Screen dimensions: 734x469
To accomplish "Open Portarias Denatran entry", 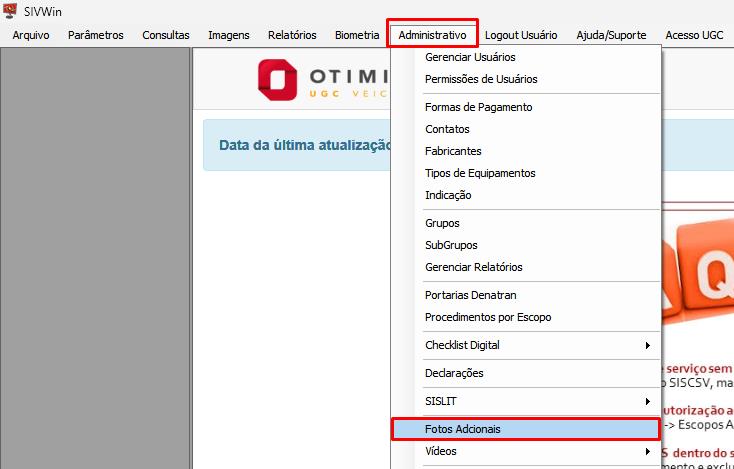I will click(470, 295).
